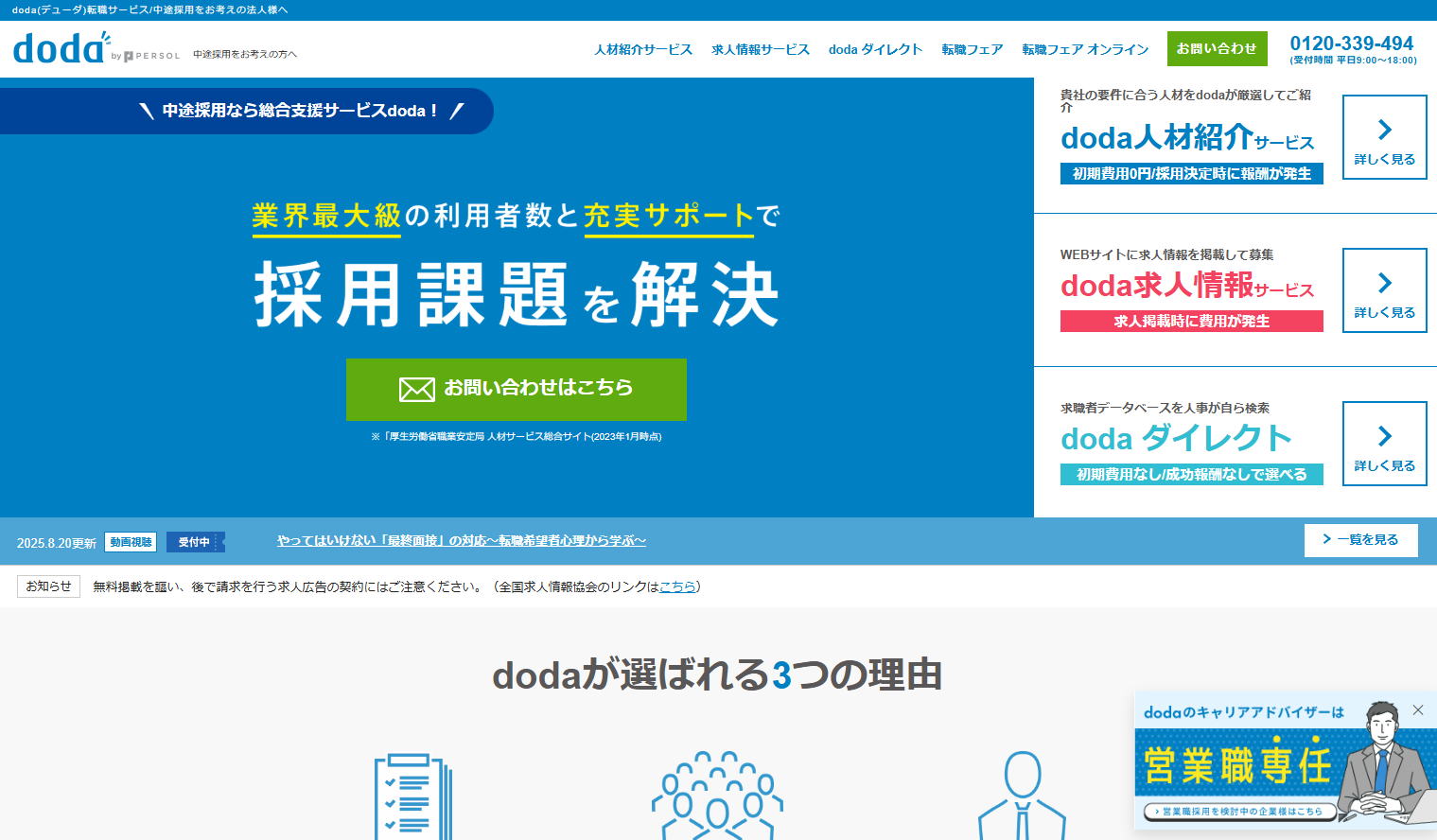This screenshot has width=1437, height=840.
Task: Open 転職フェア オンライン menu item
Action: [1085, 49]
